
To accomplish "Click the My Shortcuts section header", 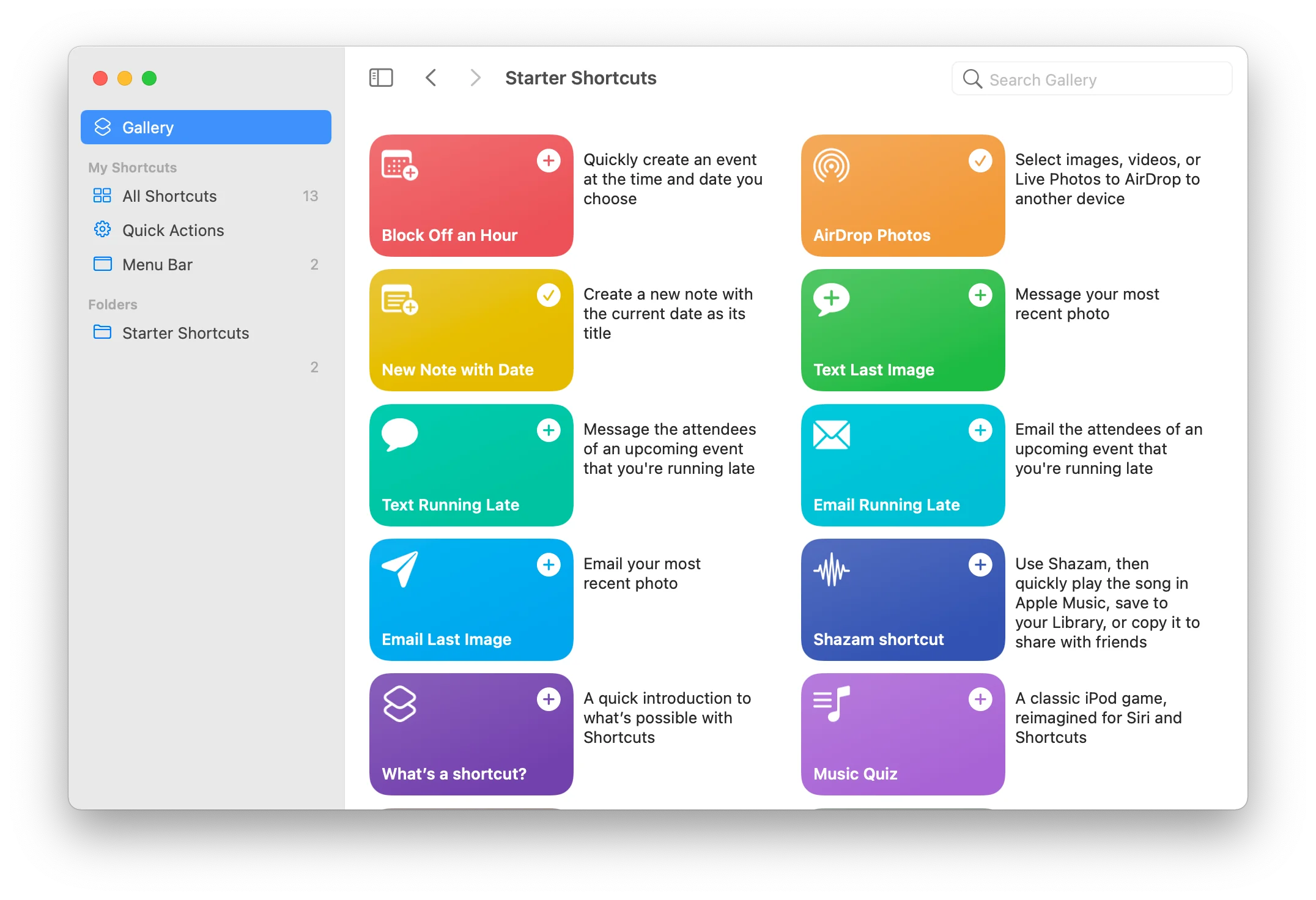I will [132, 168].
